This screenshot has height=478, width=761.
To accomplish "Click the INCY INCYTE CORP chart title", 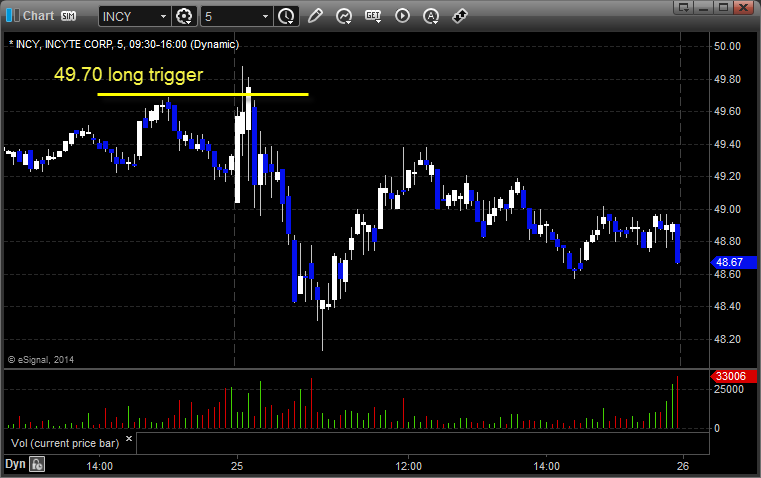I will coord(124,45).
